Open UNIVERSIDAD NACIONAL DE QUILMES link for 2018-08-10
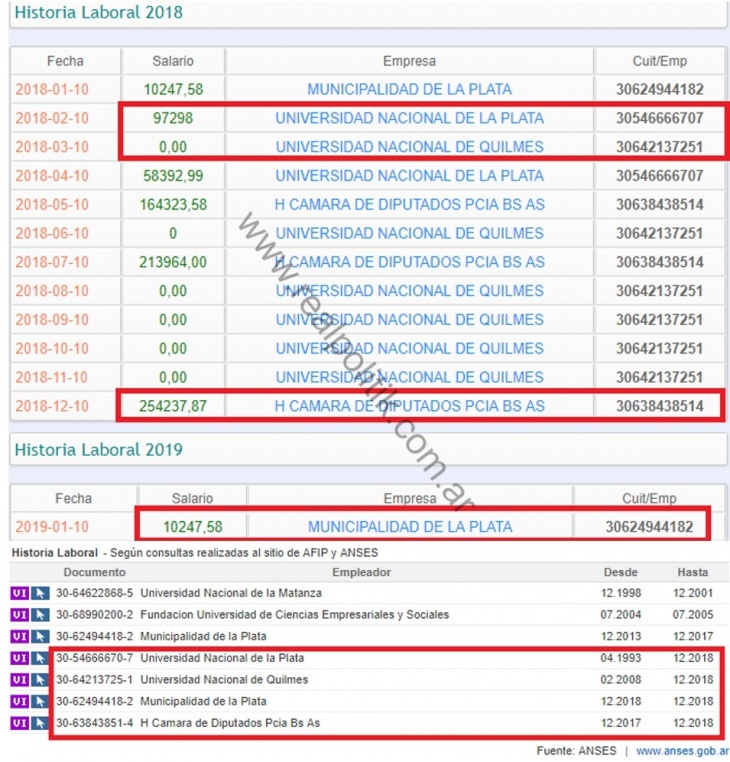Viewport: 730px width, 762px height. coord(409,291)
